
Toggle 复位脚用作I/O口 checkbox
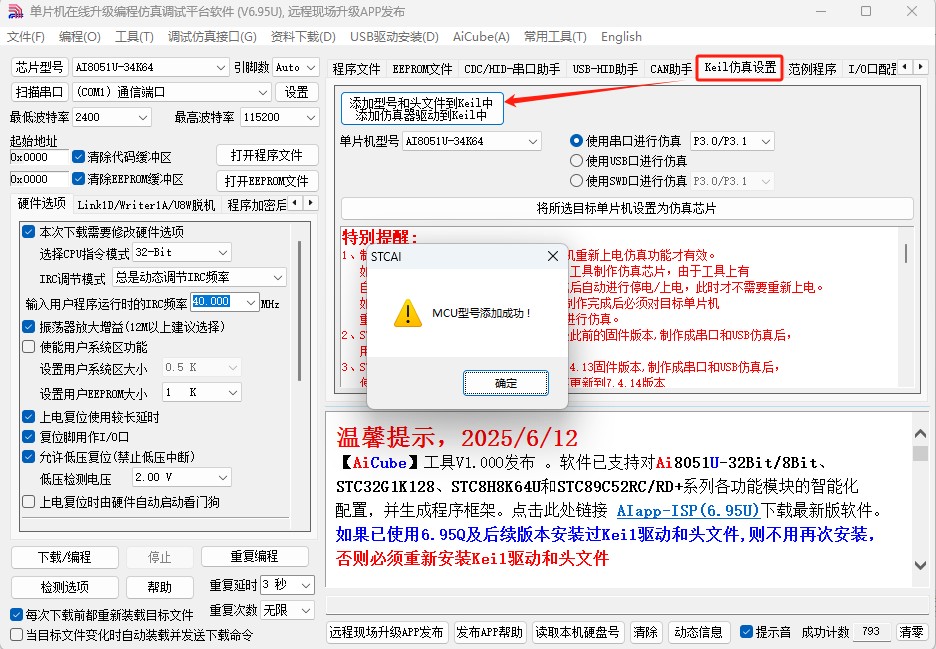tap(28, 436)
